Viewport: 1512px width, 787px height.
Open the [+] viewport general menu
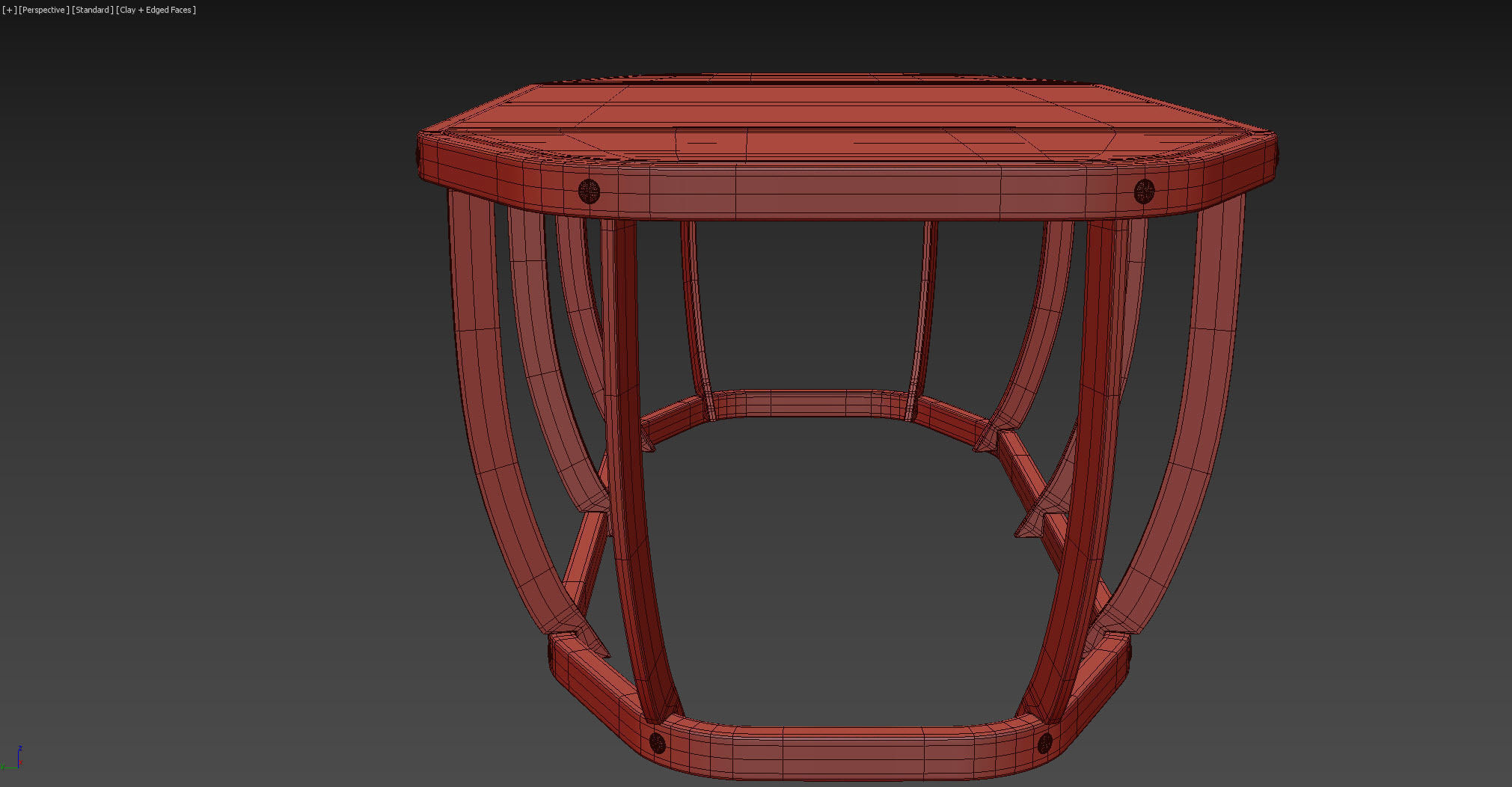9,10
